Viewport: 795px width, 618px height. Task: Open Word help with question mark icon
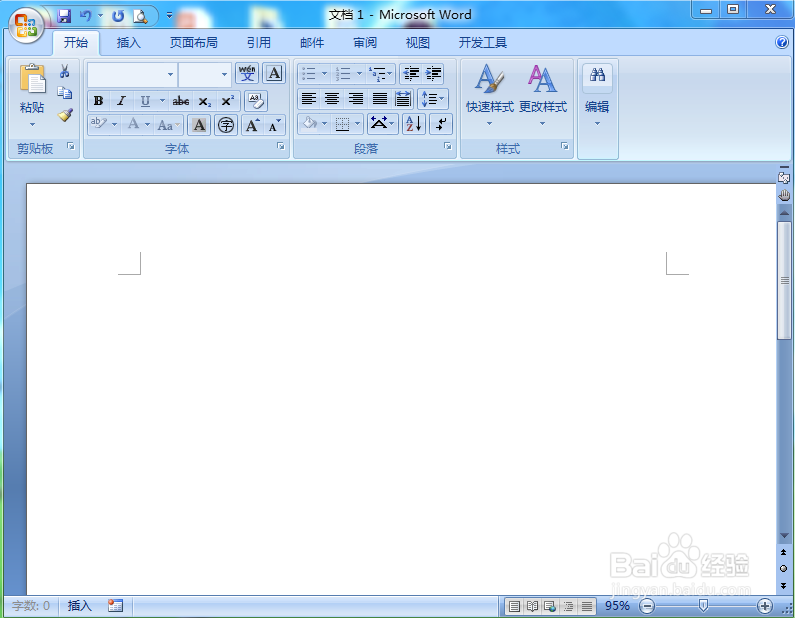(782, 42)
